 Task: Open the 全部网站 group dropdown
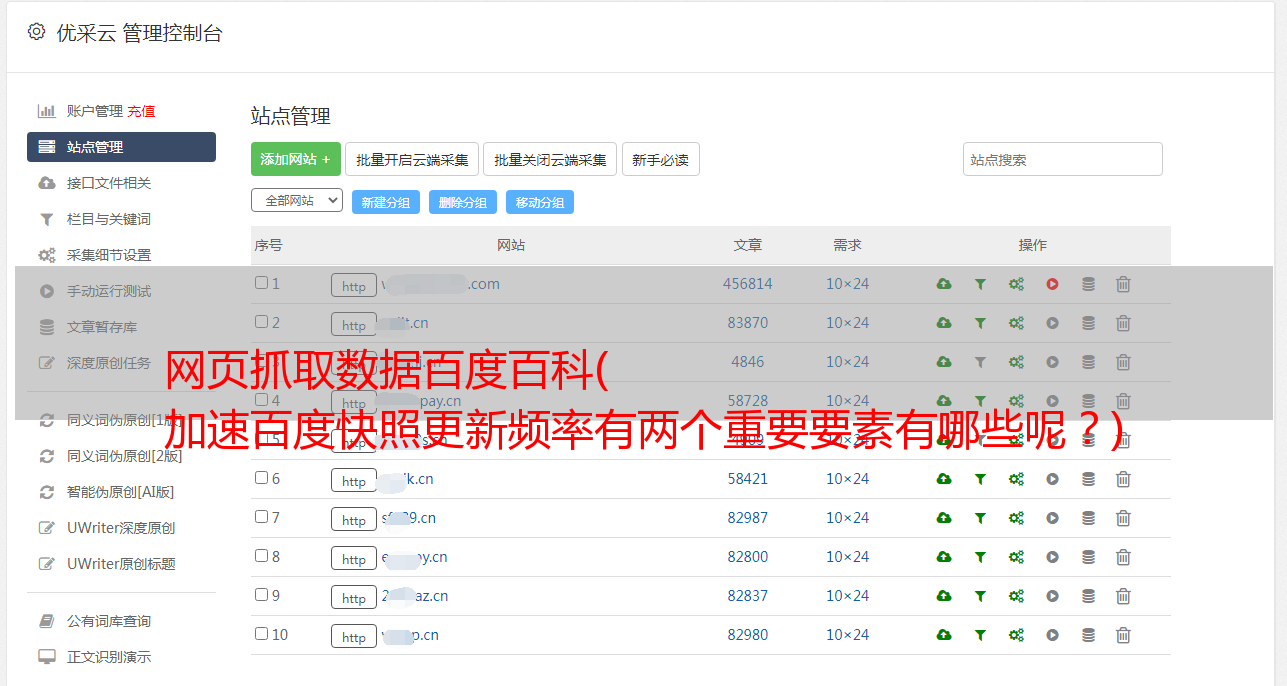tap(296, 201)
